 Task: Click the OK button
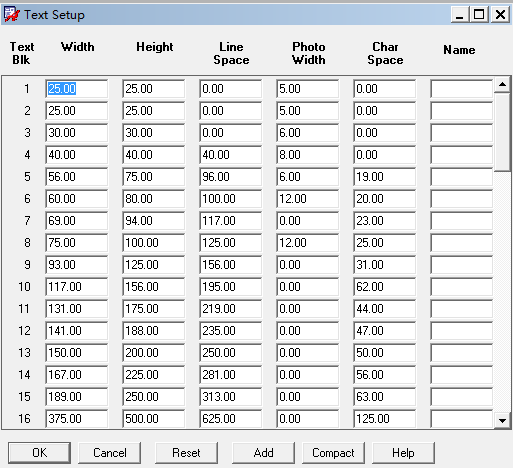click(39, 453)
